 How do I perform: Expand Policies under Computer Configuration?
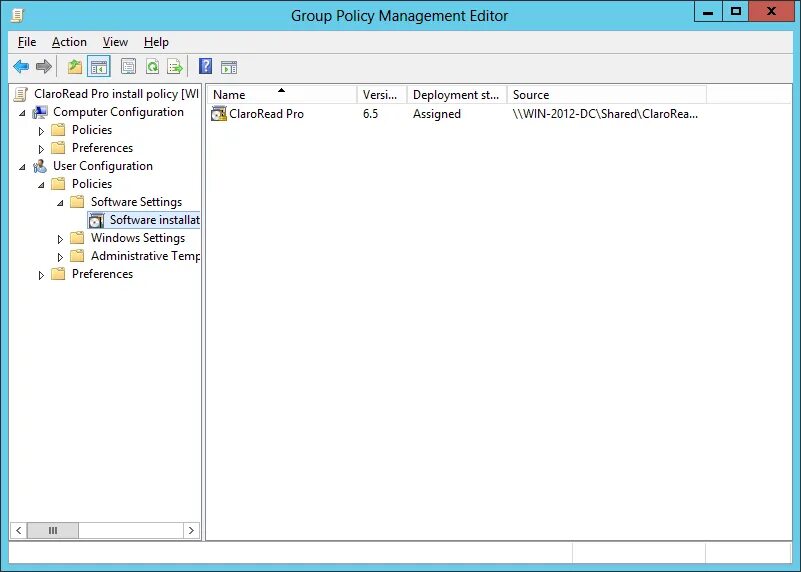tap(41, 131)
